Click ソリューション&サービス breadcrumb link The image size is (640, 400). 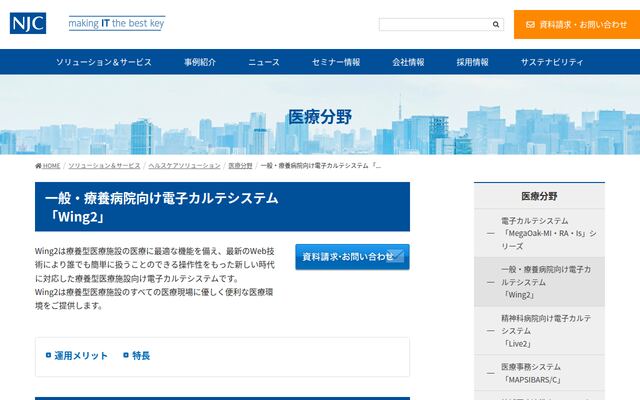click(x=104, y=166)
